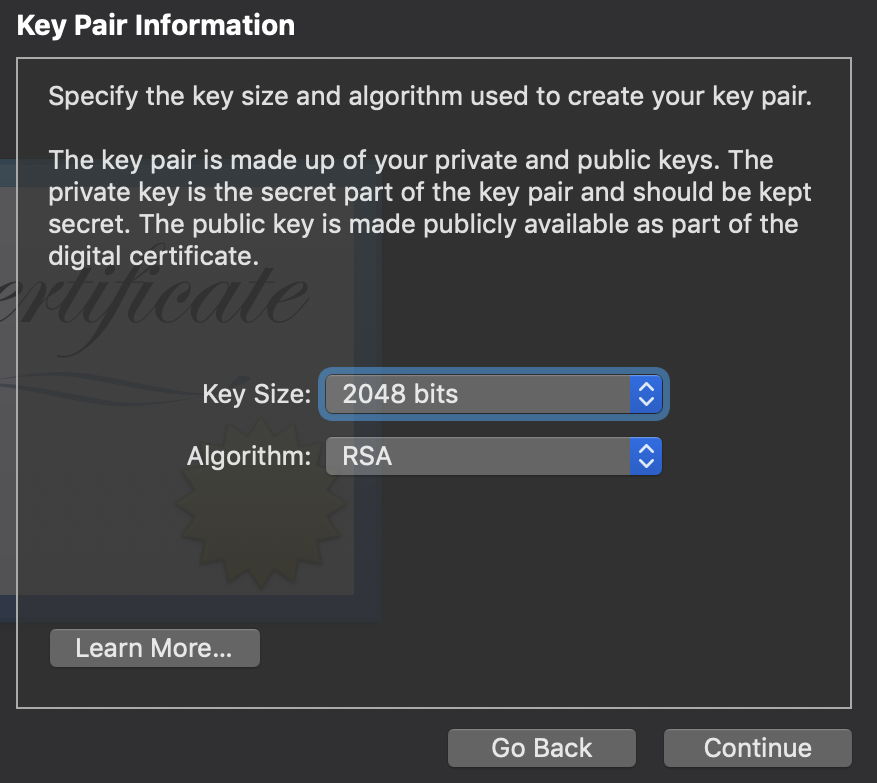Click the blue arrows on Algorithm popup
This screenshot has height=783, width=877.
646,457
